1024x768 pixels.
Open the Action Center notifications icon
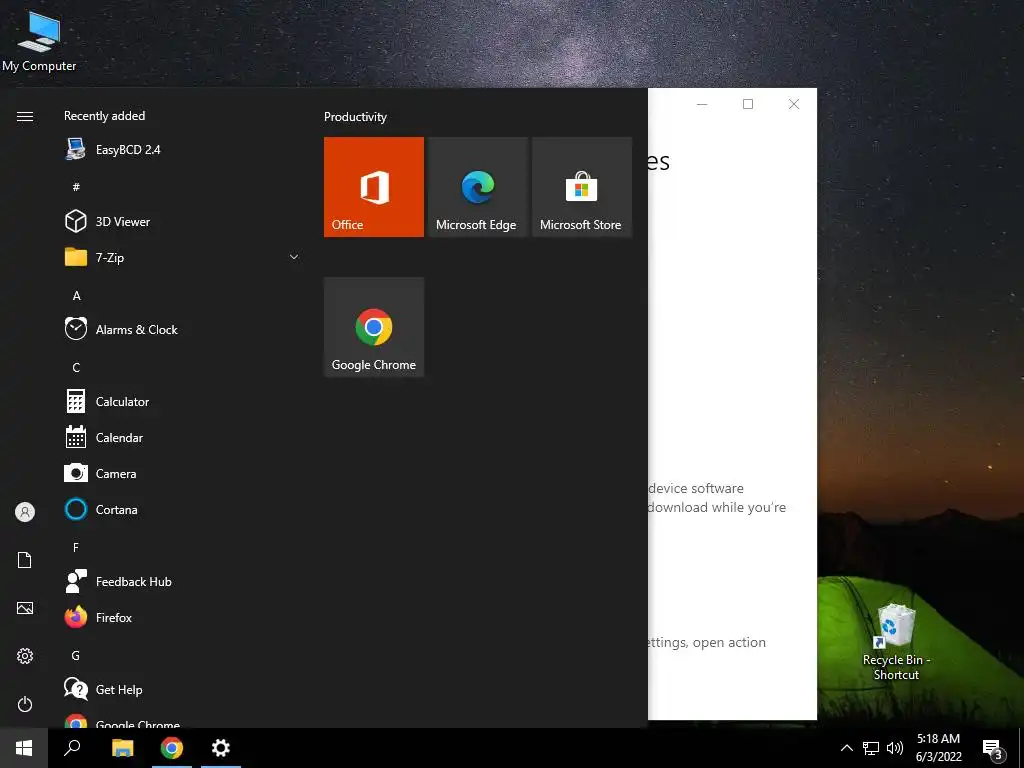pyautogui.click(x=993, y=748)
